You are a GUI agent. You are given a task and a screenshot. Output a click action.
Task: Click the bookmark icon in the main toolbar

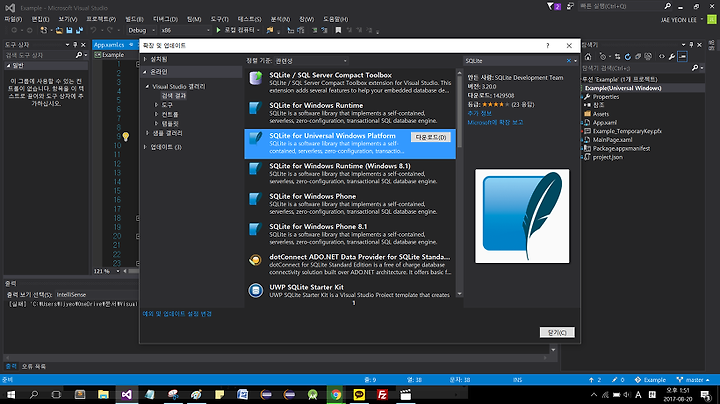[x=338, y=30]
